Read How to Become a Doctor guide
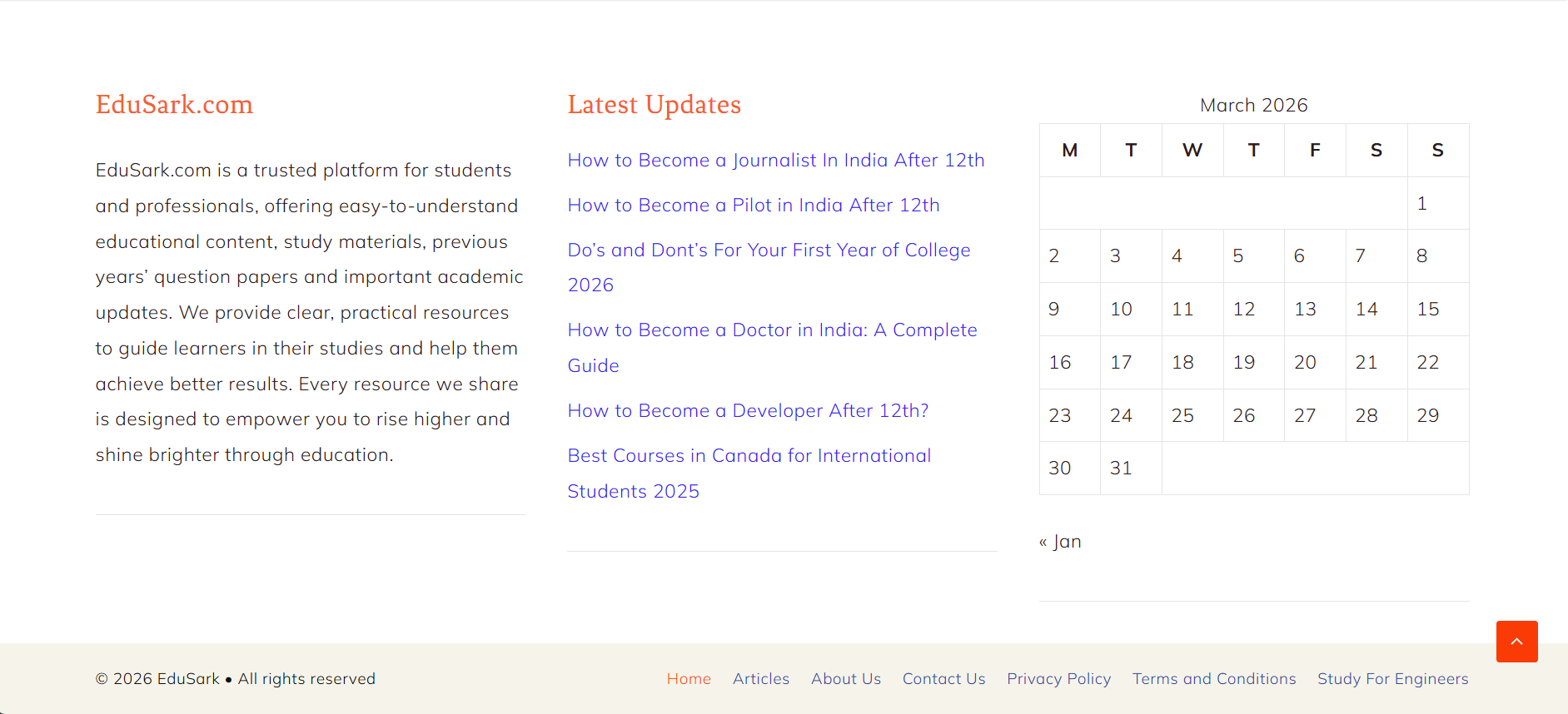The height and width of the screenshot is (714, 1568). pos(771,330)
